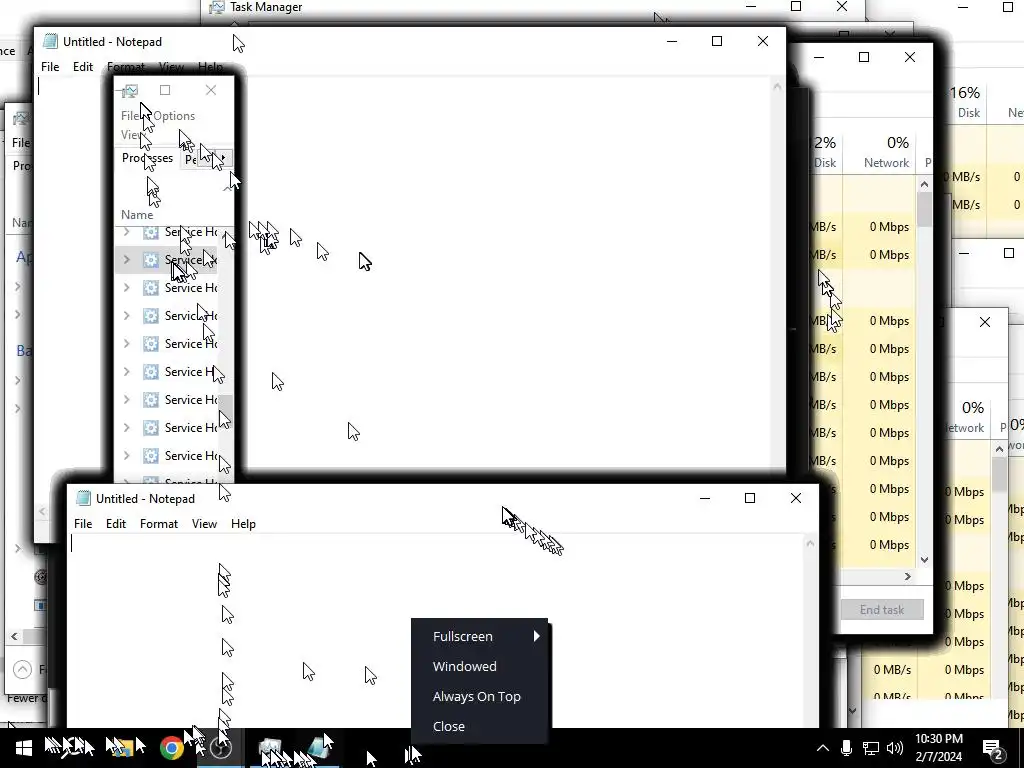
Task: Click horizontal scroll-right arrow above End task
Action: 908,576
